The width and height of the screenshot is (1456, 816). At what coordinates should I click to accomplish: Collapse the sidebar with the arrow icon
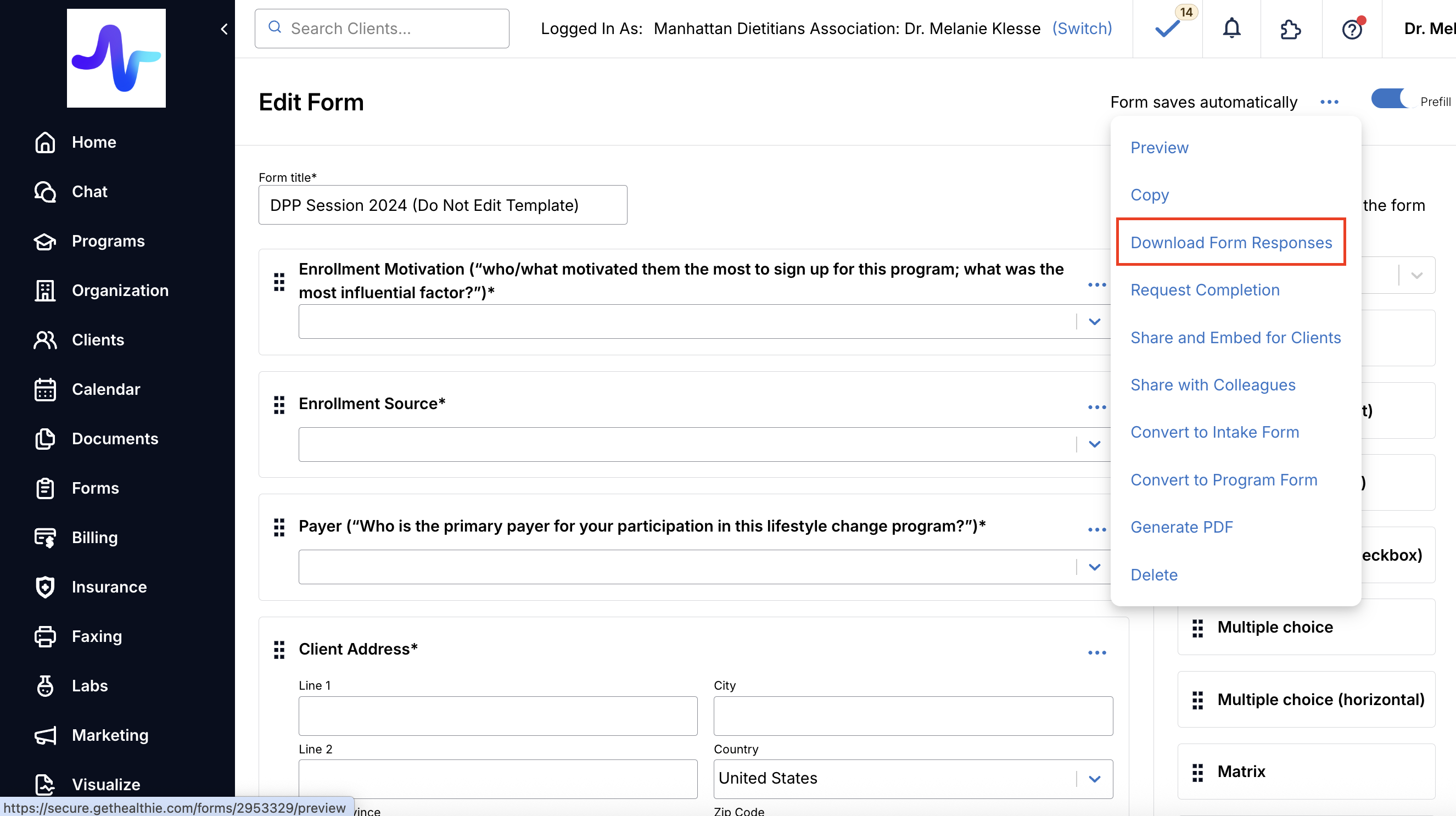pos(225,29)
